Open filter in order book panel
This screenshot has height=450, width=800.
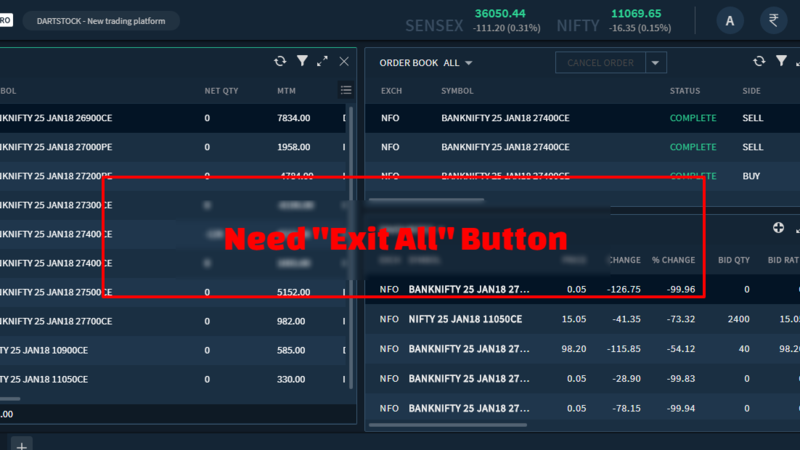781,61
